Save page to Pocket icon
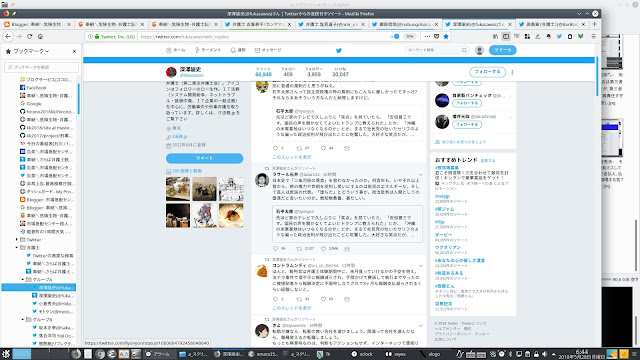 tap(436, 36)
